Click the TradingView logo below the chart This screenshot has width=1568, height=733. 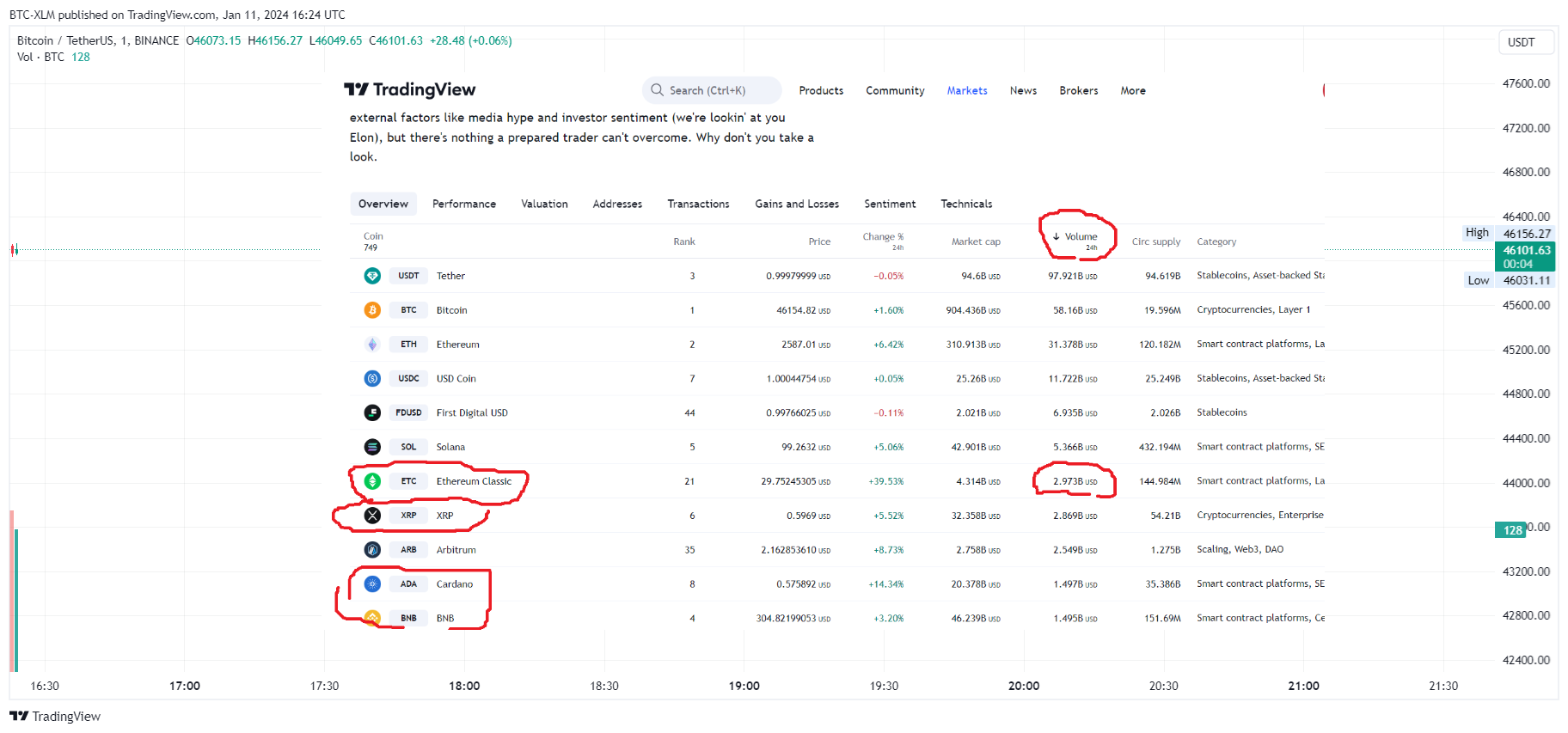point(55,717)
